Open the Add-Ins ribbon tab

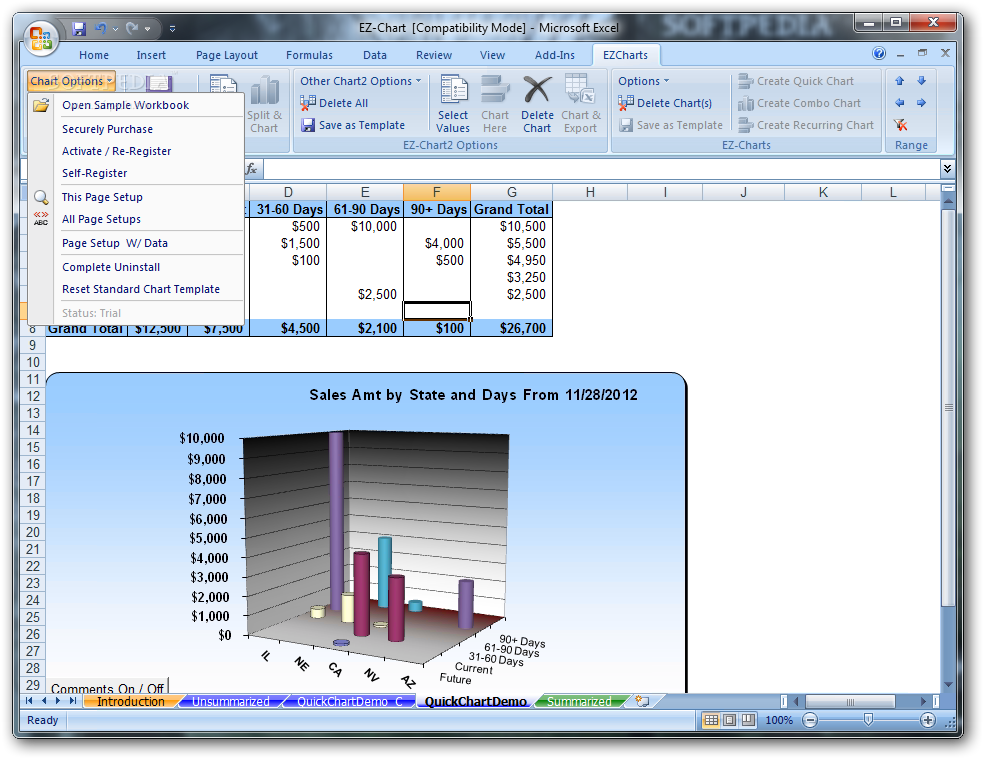[x=555, y=55]
